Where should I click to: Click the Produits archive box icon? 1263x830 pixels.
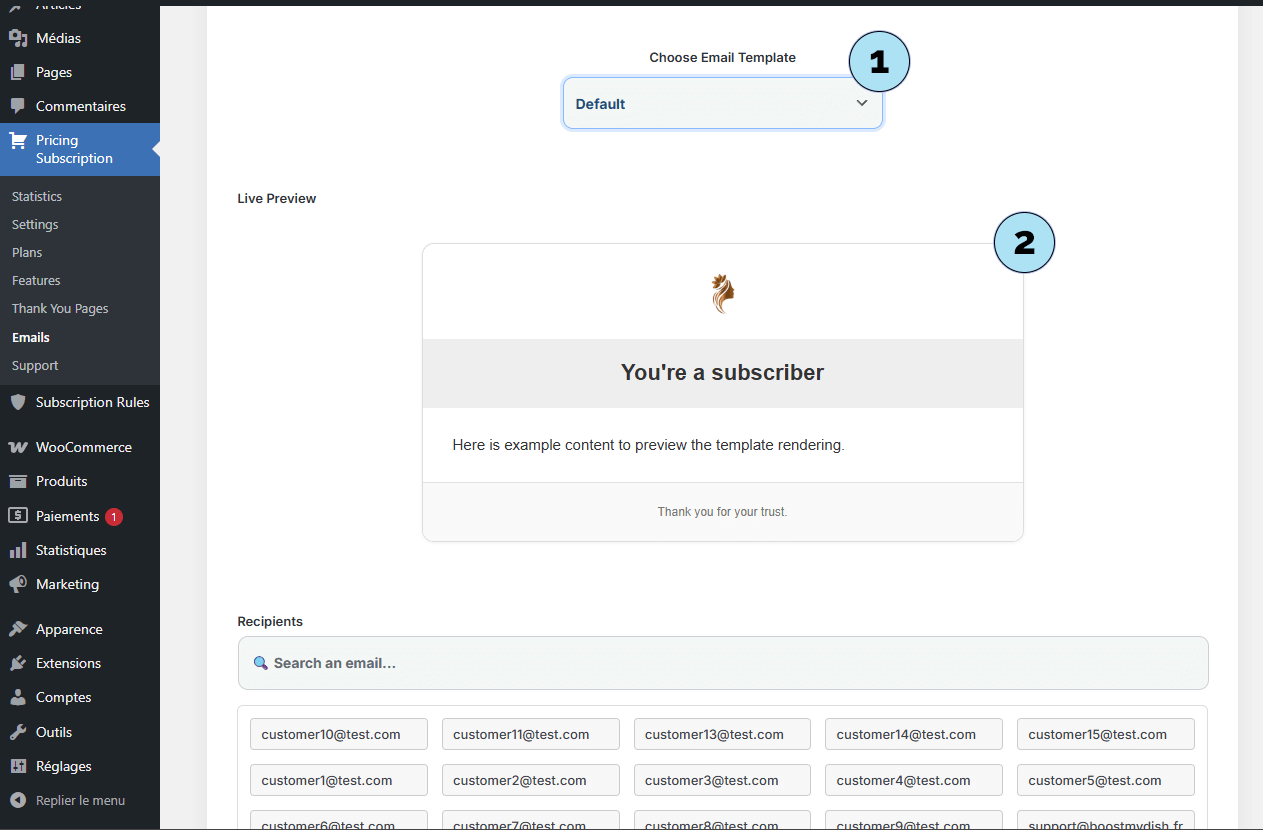coord(18,481)
